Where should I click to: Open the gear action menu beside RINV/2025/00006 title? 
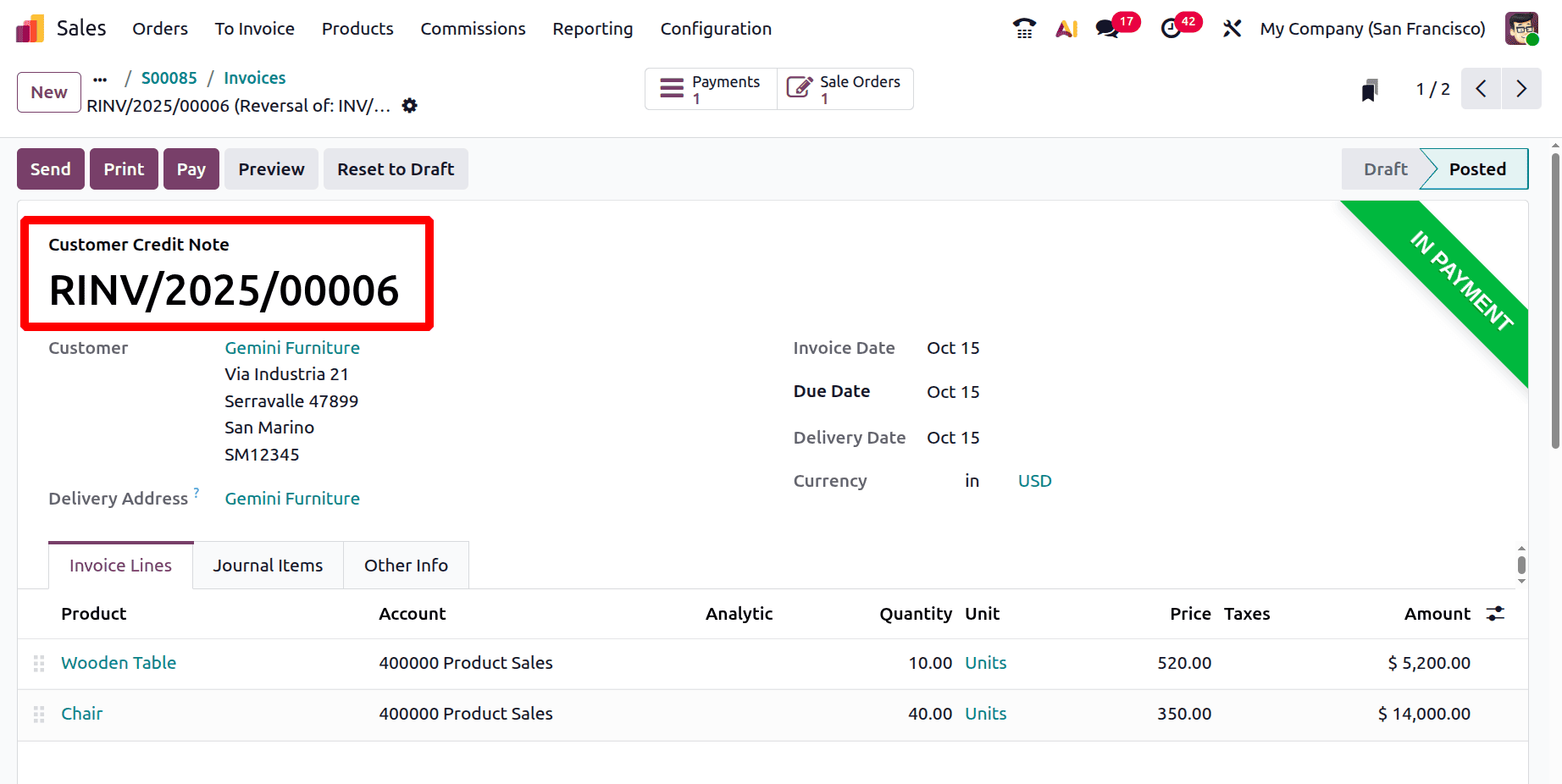pyautogui.click(x=409, y=105)
